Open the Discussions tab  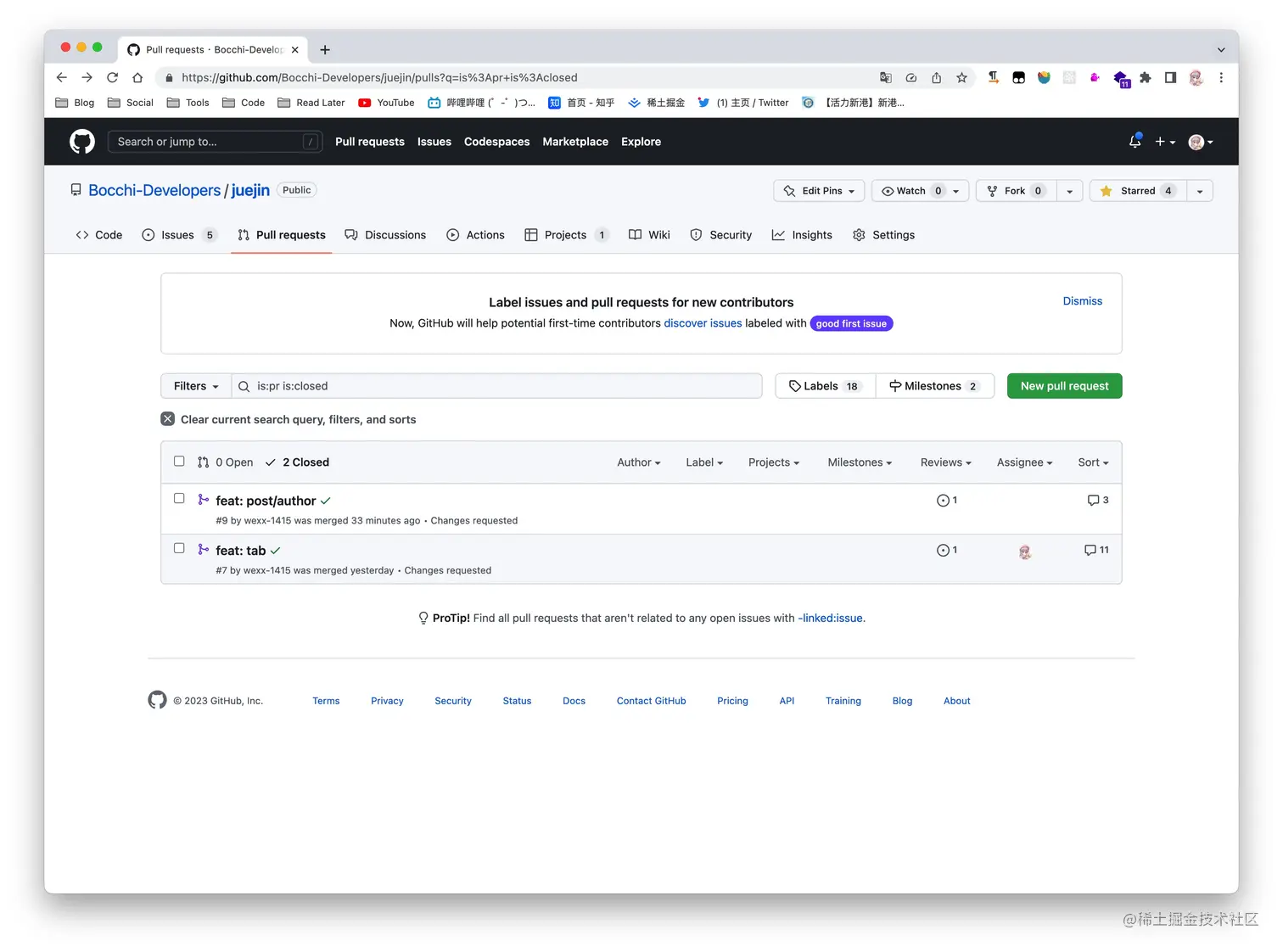[385, 235]
